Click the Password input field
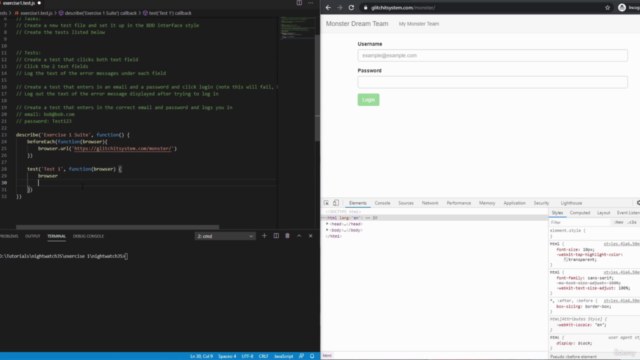 pyautogui.click(x=492, y=82)
